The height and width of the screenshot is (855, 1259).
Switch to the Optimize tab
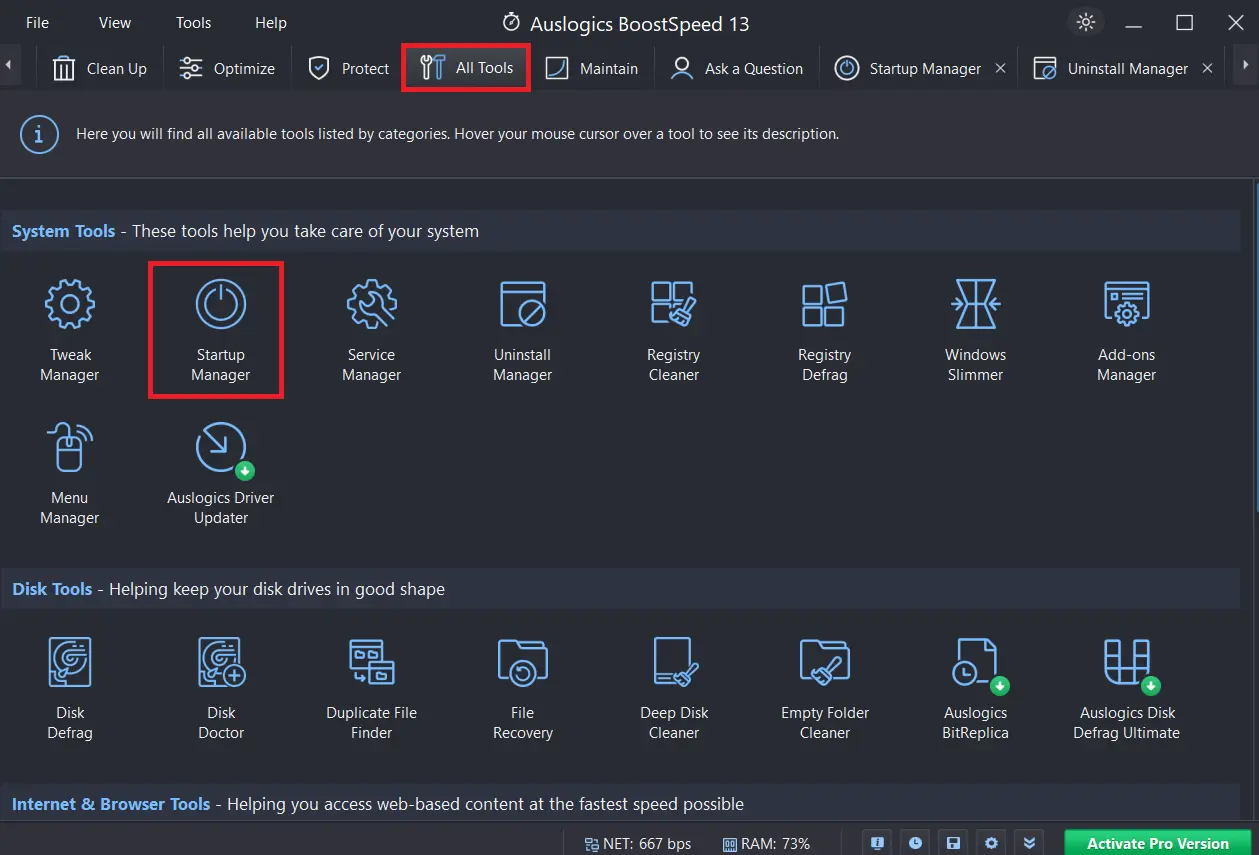point(227,69)
